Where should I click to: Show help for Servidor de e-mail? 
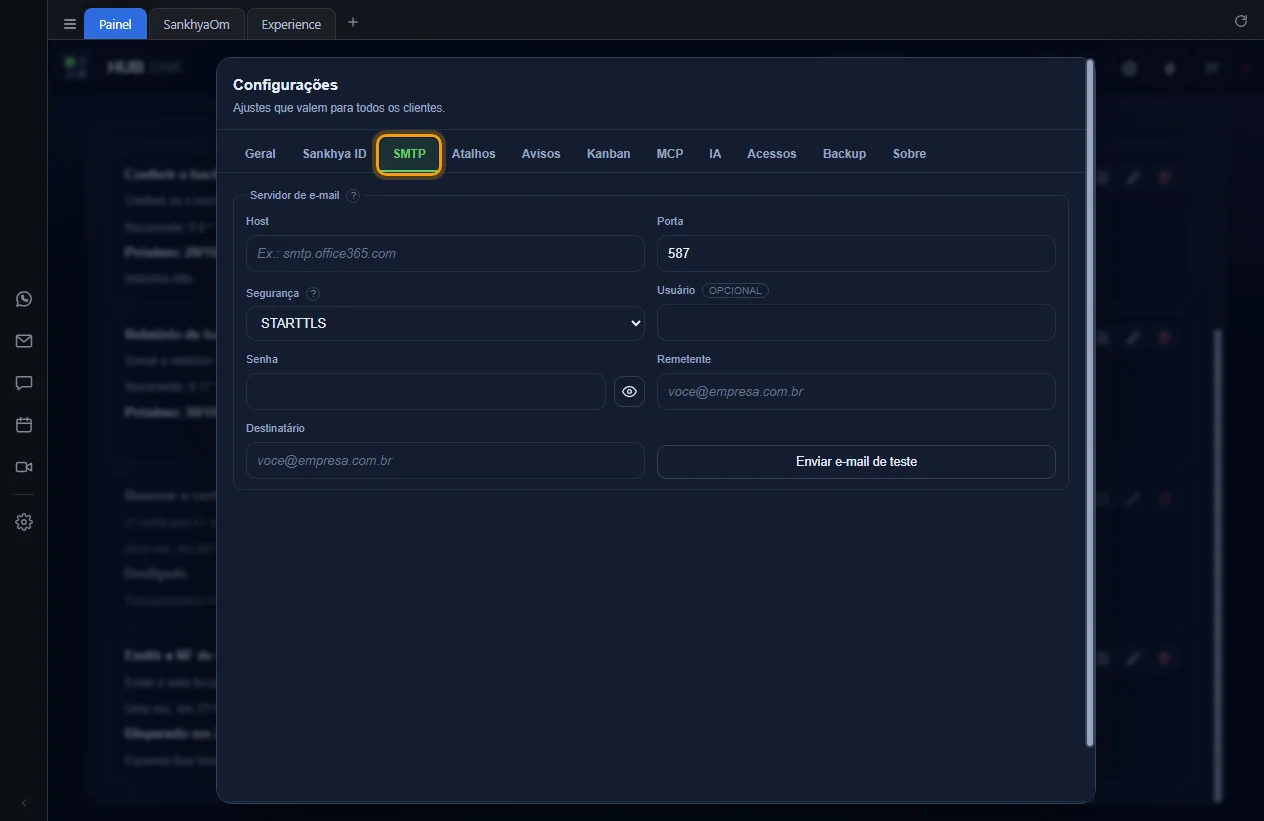pyautogui.click(x=353, y=196)
